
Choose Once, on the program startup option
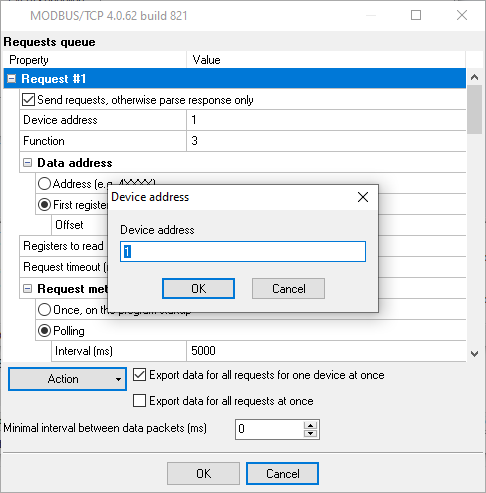click(x=44, y=310)
